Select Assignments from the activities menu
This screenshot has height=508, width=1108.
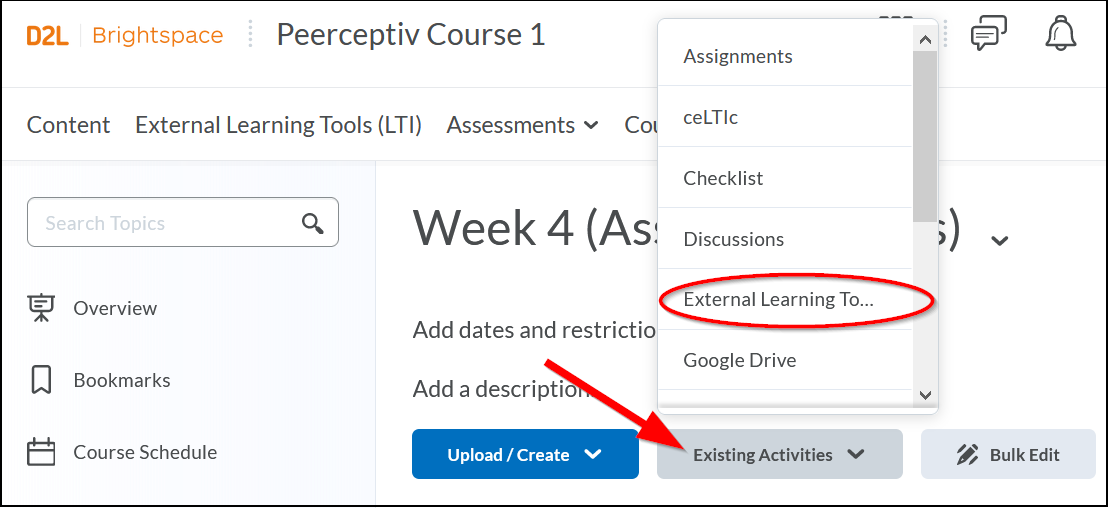pyautogui.click(x=738, y=56)
